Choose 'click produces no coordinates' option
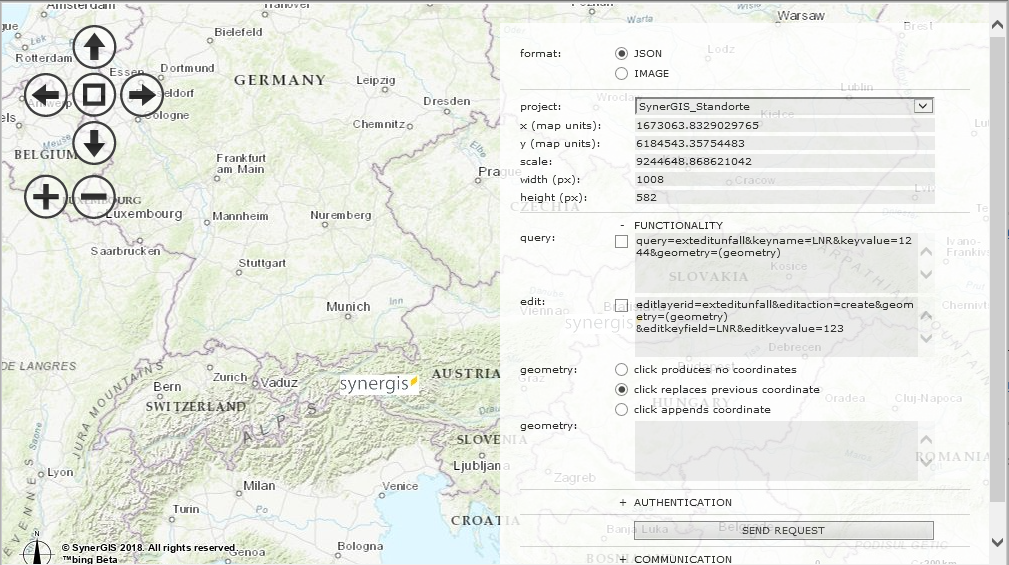This screenshot has height=565, width=1009. click(622, 370)
